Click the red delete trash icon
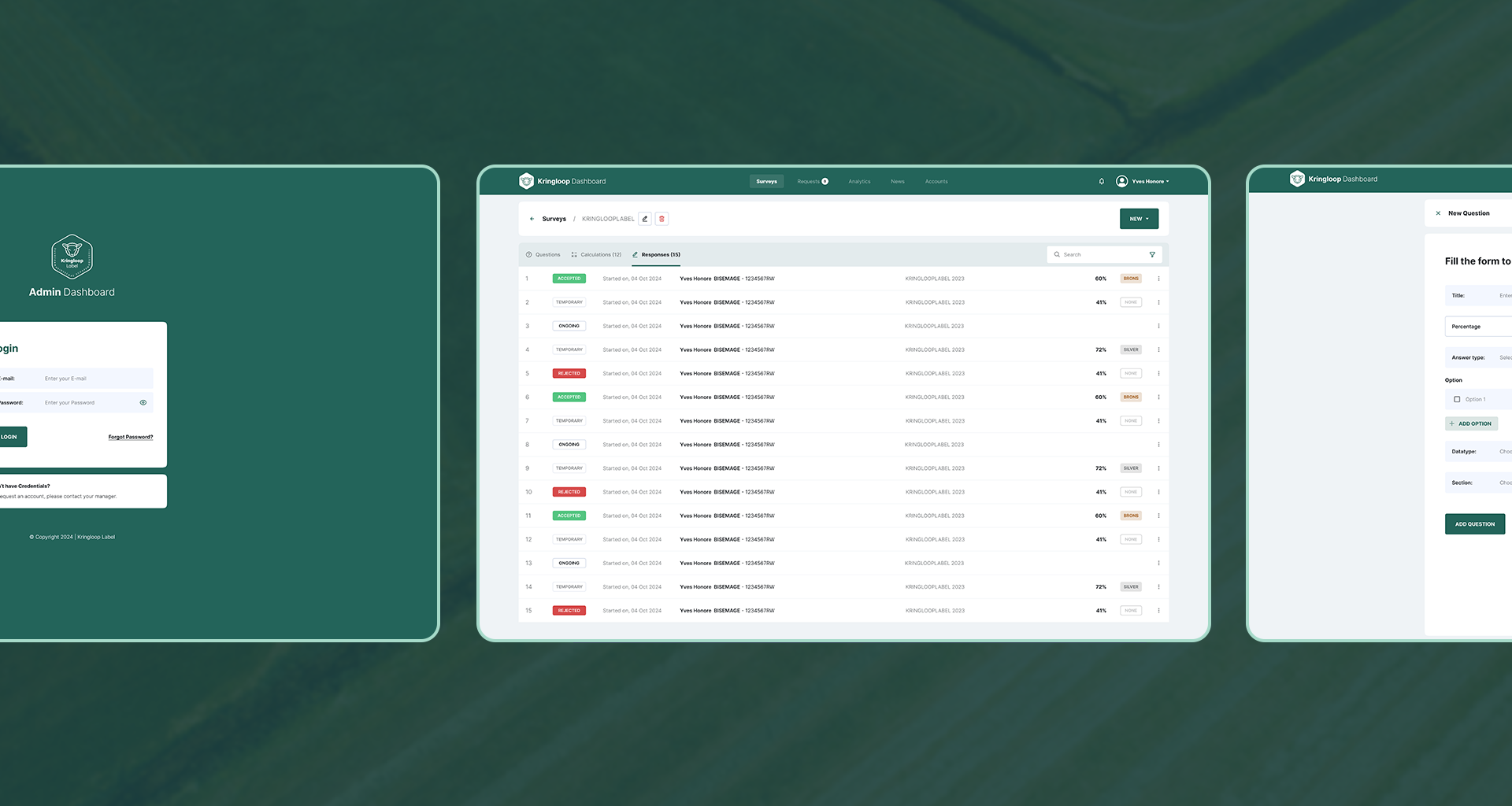 pos(661,219)
